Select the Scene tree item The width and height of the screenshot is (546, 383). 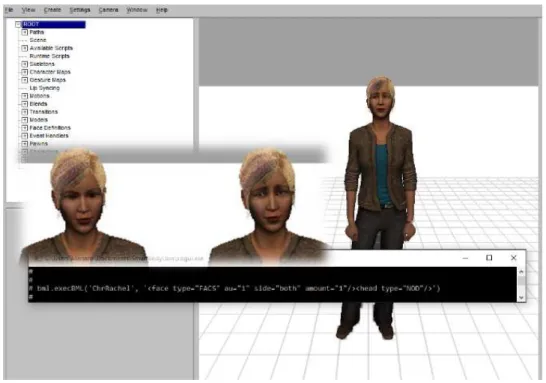point(38,40)
